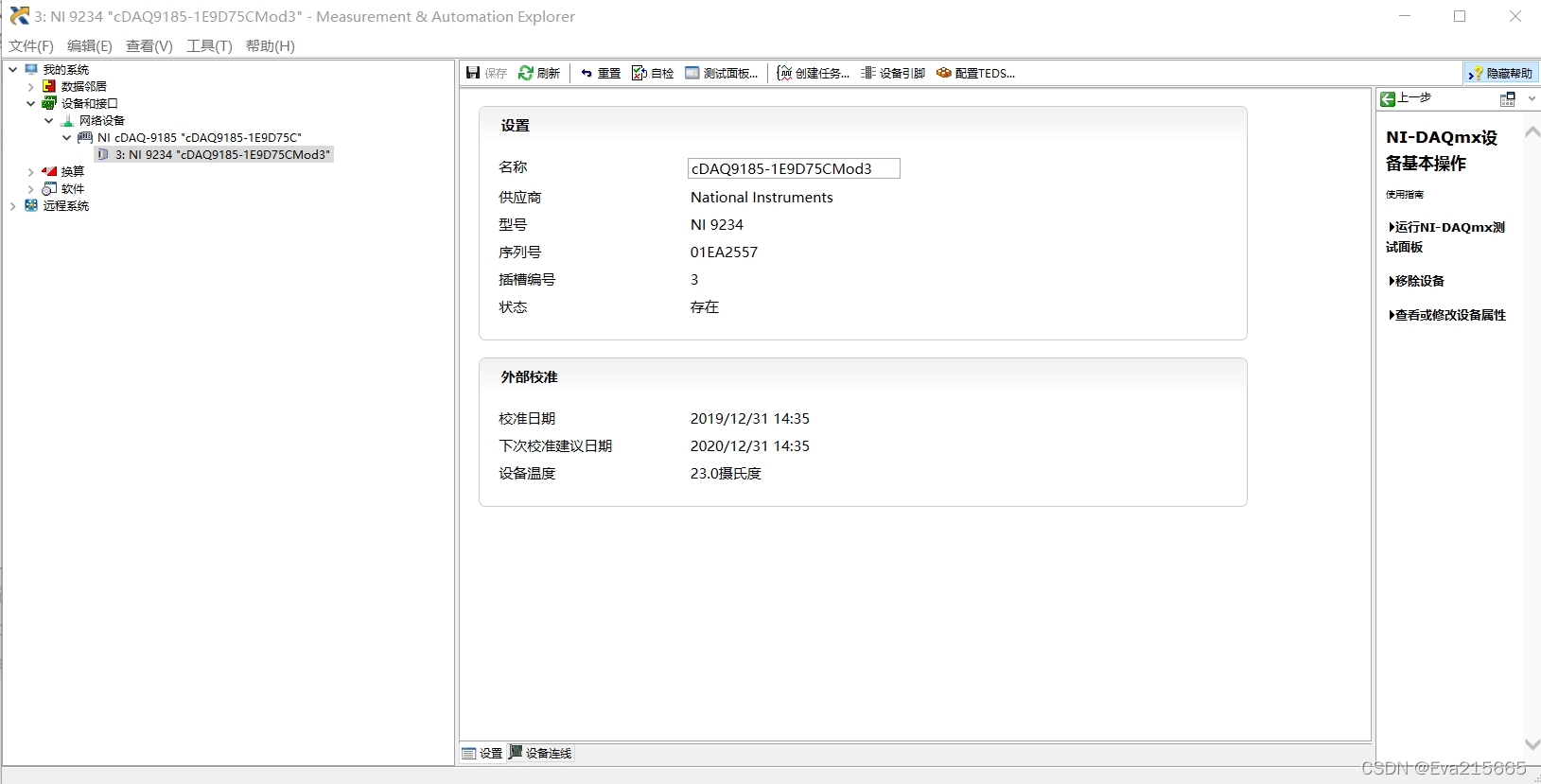Viewport: 1541px width, 784px height.
Task: Collapse the 设备和接口 tree node
Action: (31, 103)
